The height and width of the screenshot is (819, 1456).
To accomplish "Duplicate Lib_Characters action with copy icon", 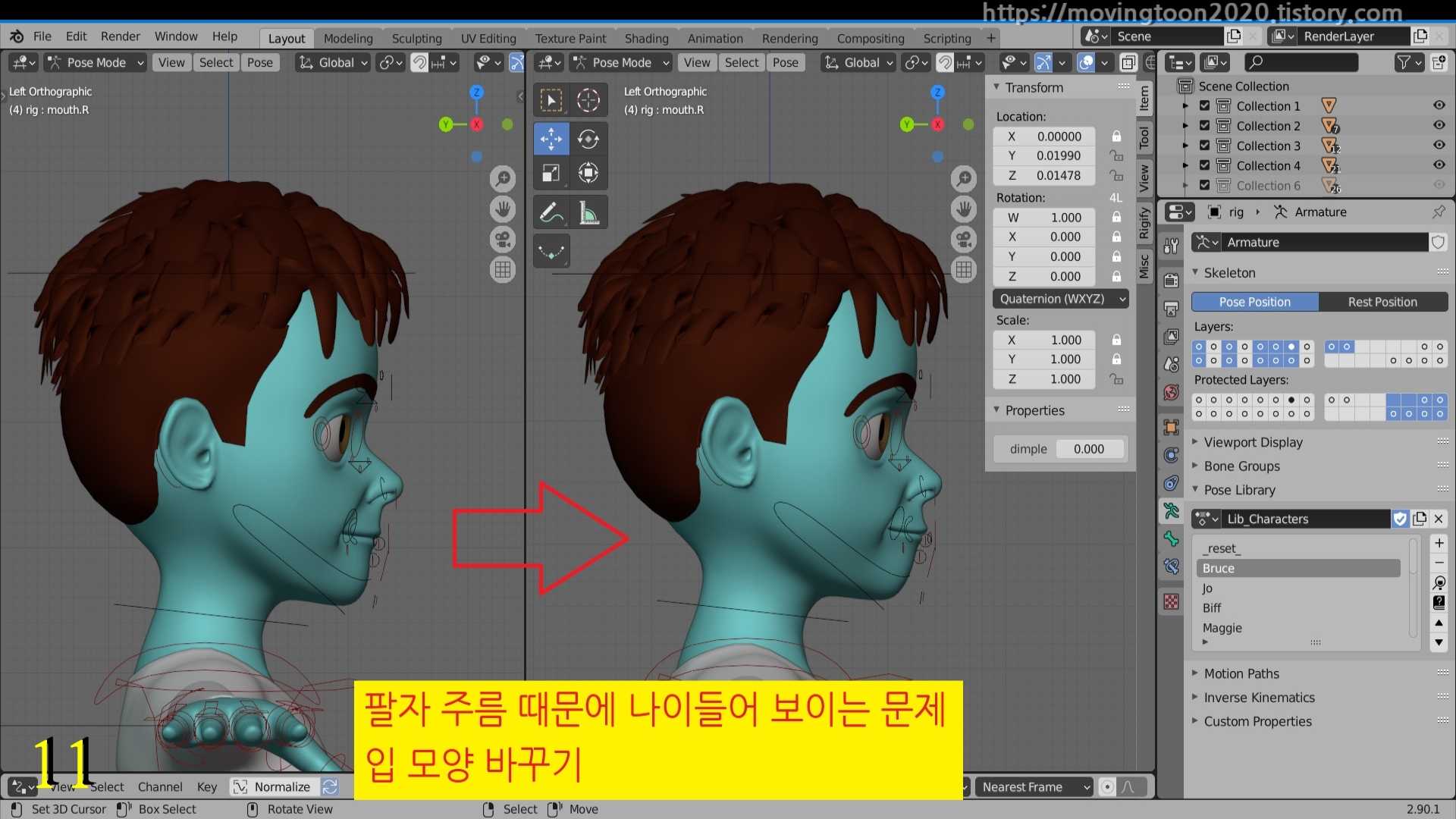I will coord(1420,519).
